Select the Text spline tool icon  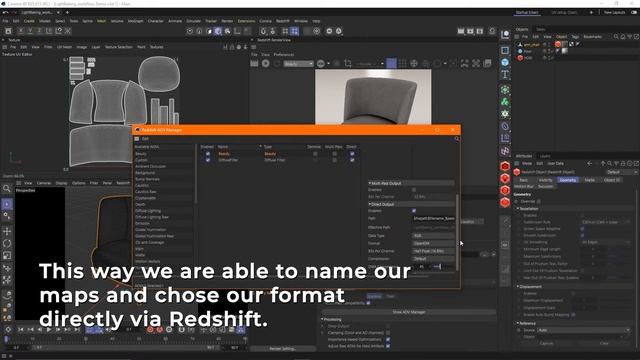505,74
